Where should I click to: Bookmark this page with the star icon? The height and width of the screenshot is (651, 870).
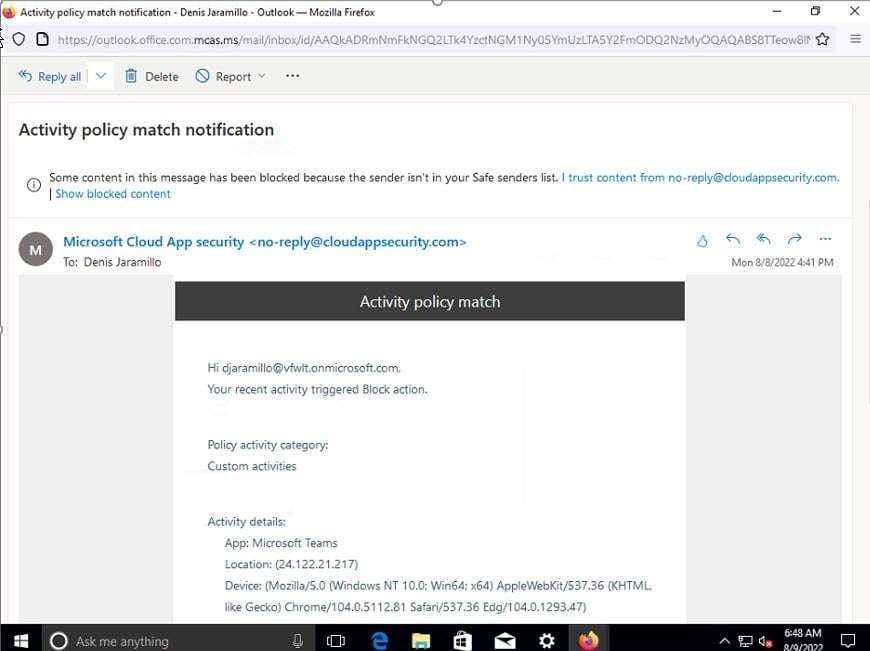pyautogui.click(x=822, y=39)
